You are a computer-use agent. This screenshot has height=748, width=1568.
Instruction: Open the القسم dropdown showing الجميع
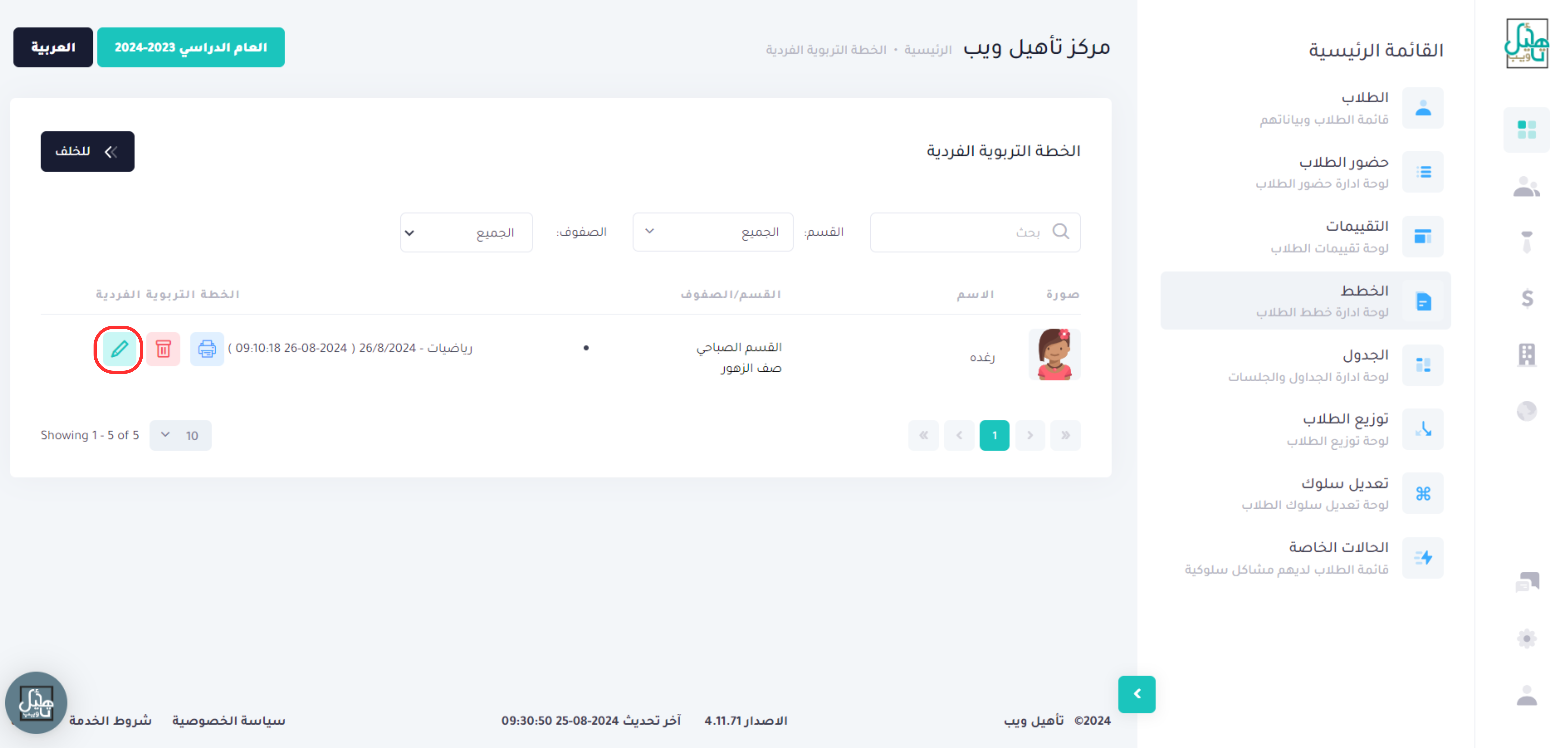coord(713,232)
